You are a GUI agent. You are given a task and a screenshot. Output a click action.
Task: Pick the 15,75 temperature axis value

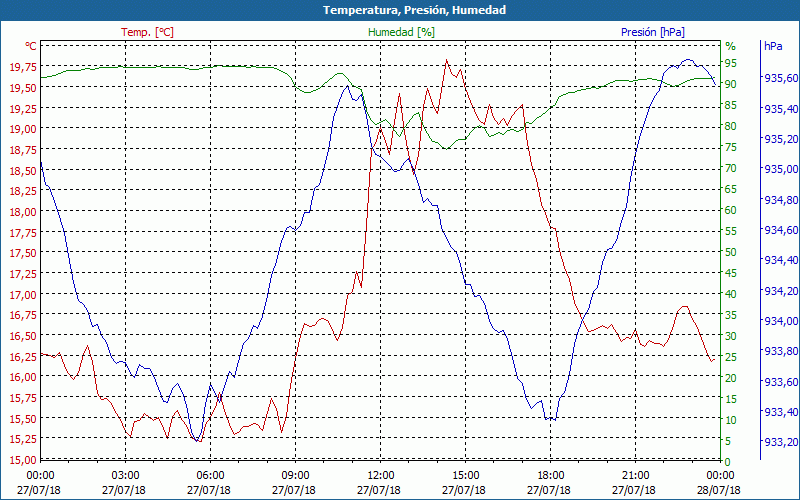point(23,398)
